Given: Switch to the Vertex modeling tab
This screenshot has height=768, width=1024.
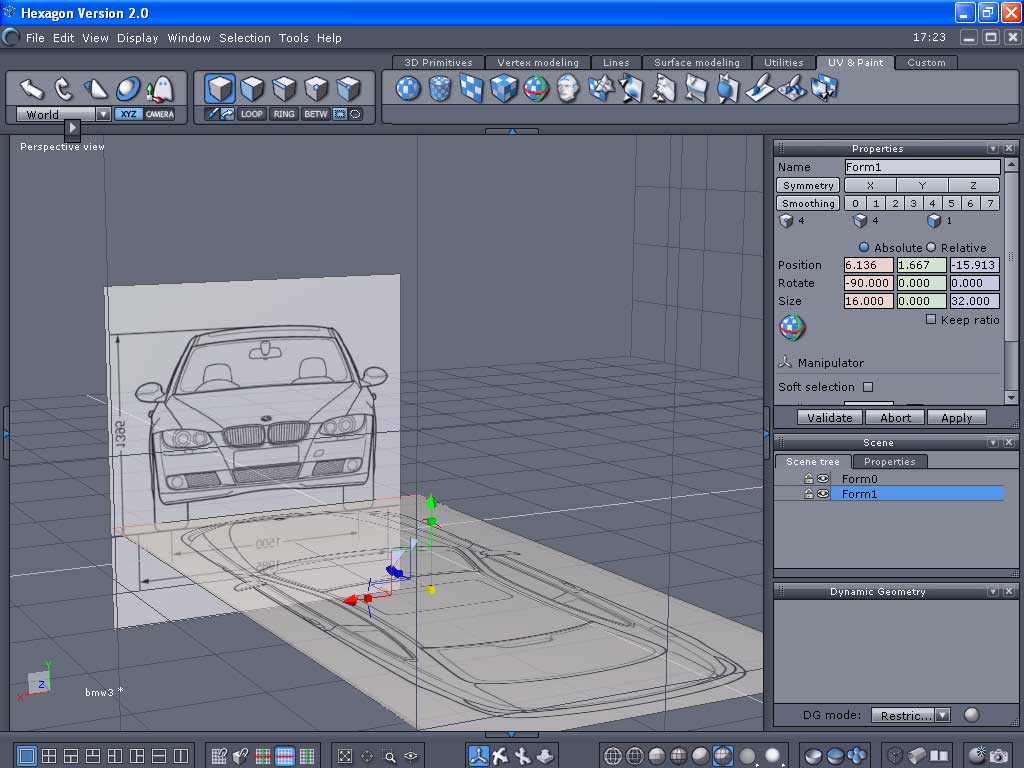Looking at the screenshot, I should [537, 62].
